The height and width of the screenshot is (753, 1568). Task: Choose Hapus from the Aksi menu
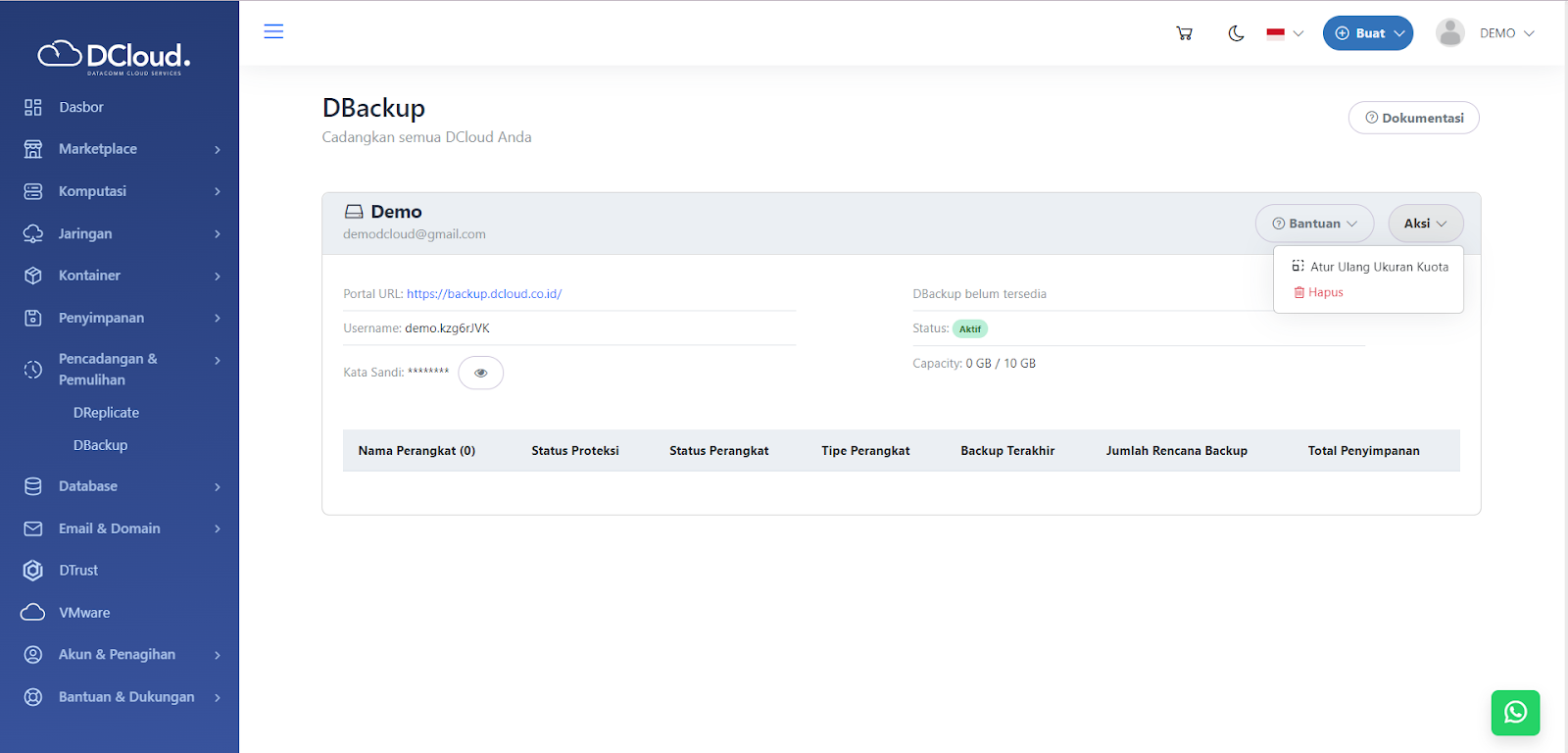tap(1325, 292)
